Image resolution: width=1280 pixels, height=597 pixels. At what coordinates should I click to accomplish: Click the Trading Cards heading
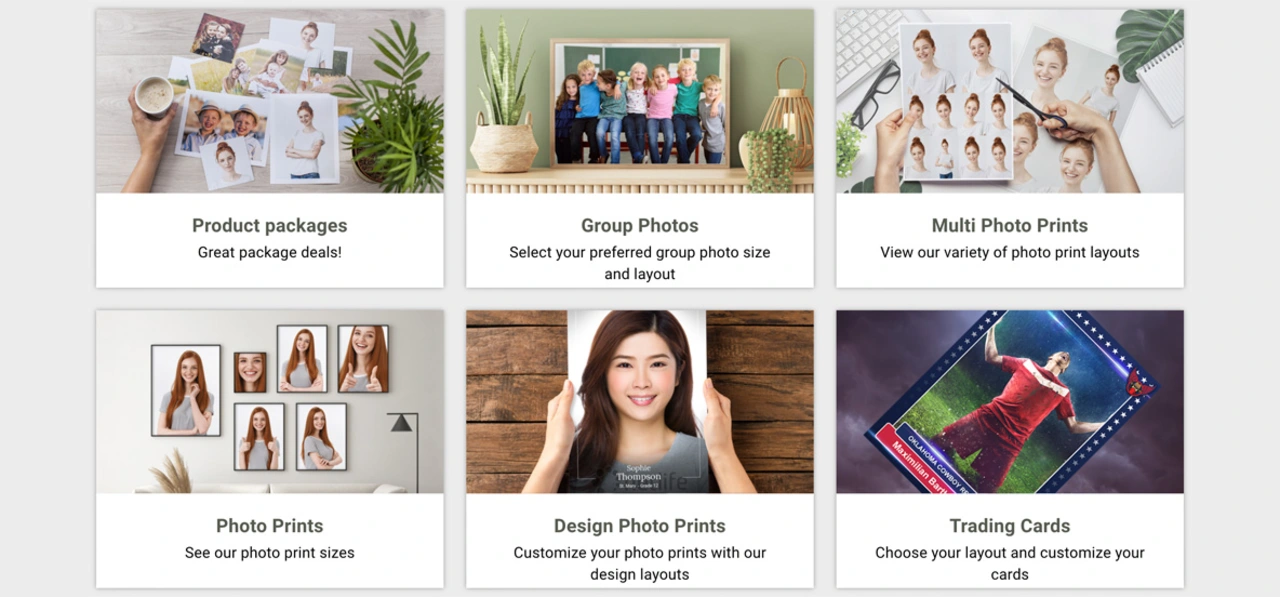pos(1010,525)
